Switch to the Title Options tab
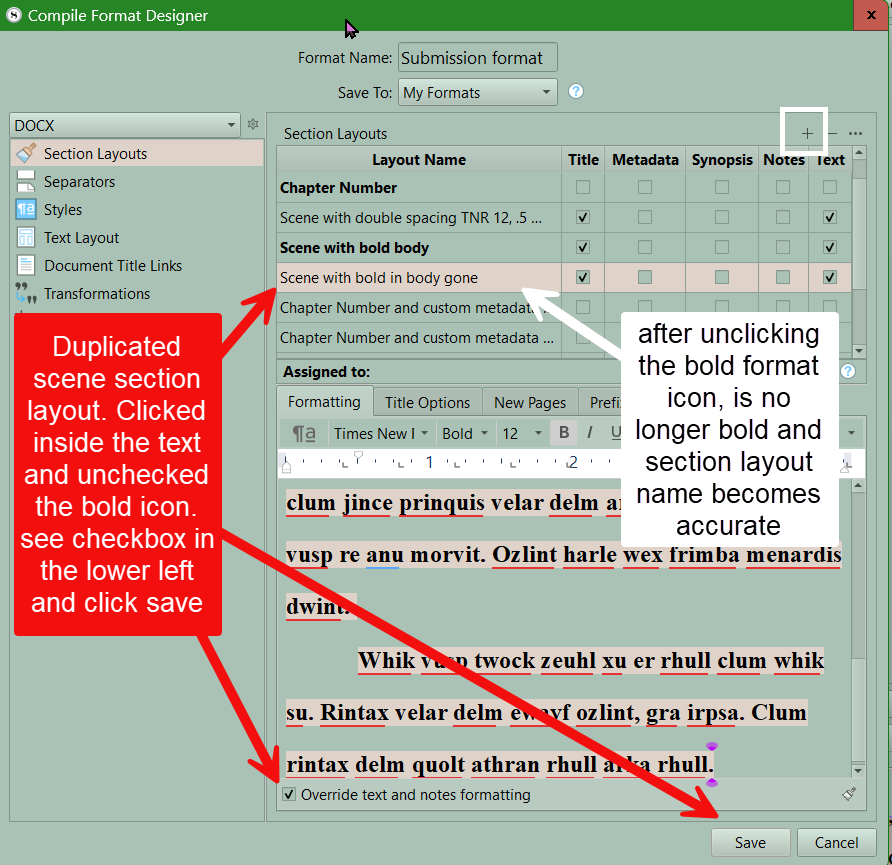The image size is (892, 865). (427, 402)
